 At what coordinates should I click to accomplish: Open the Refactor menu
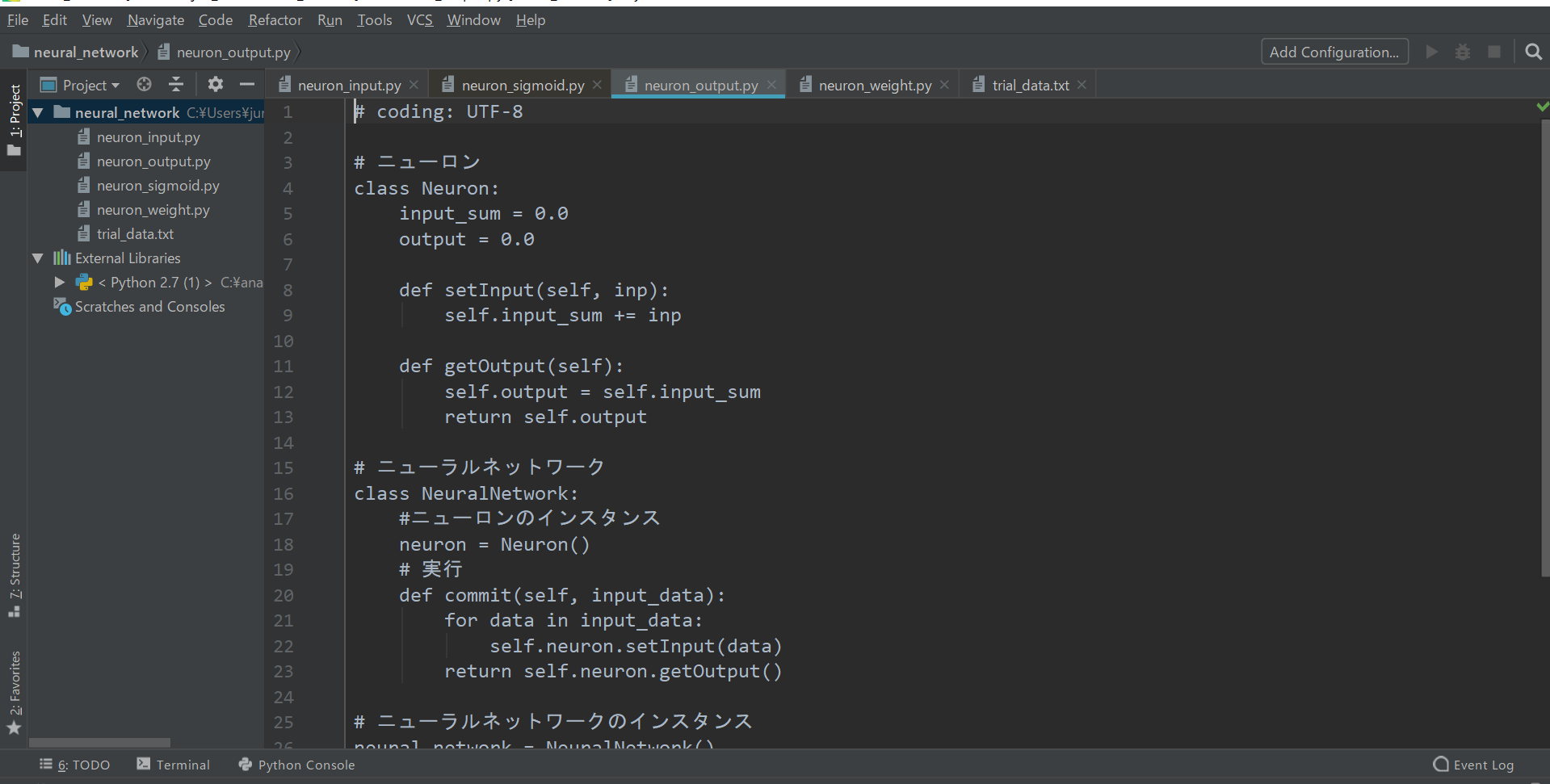pos(275,19)
